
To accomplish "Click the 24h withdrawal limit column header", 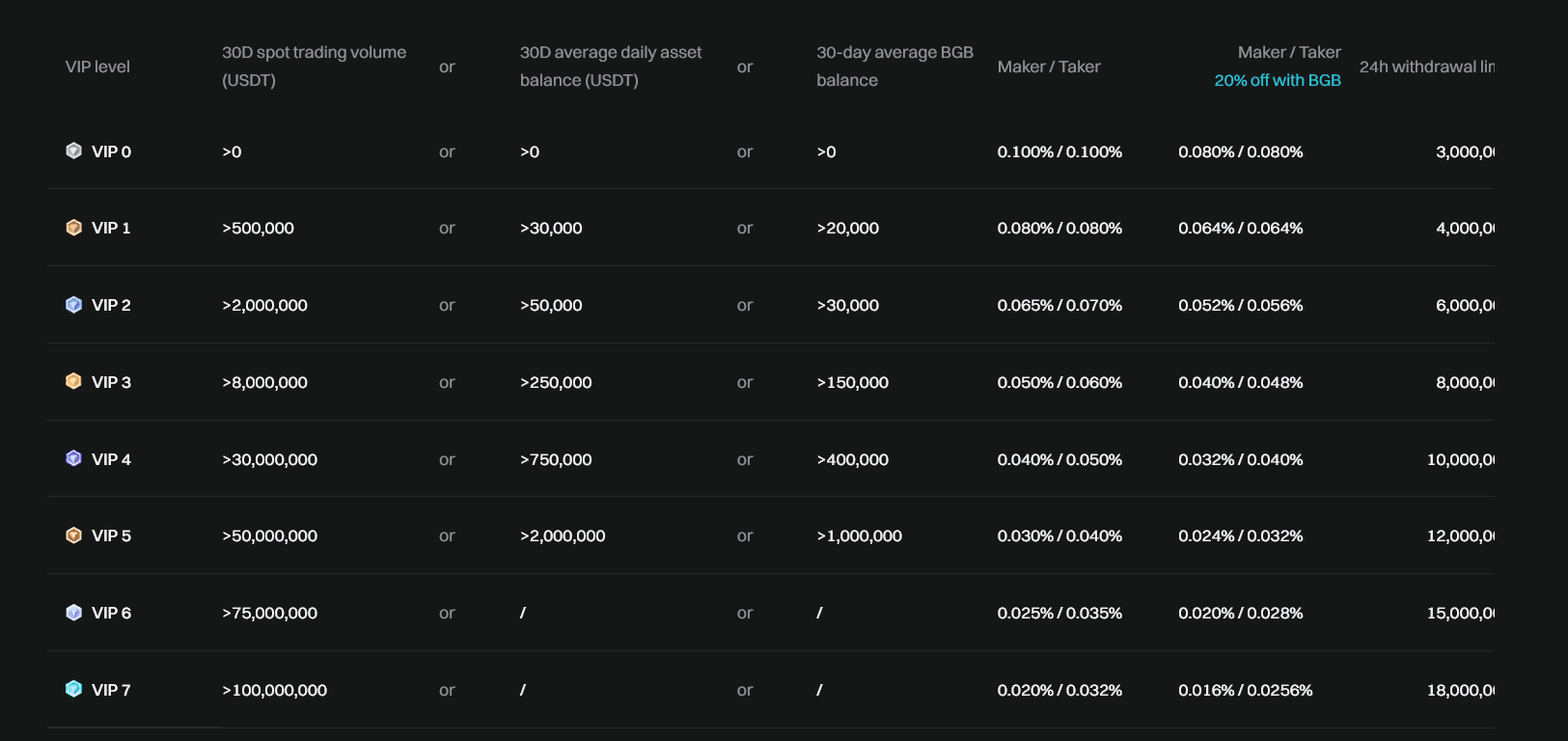I will tap(1426, 67).
